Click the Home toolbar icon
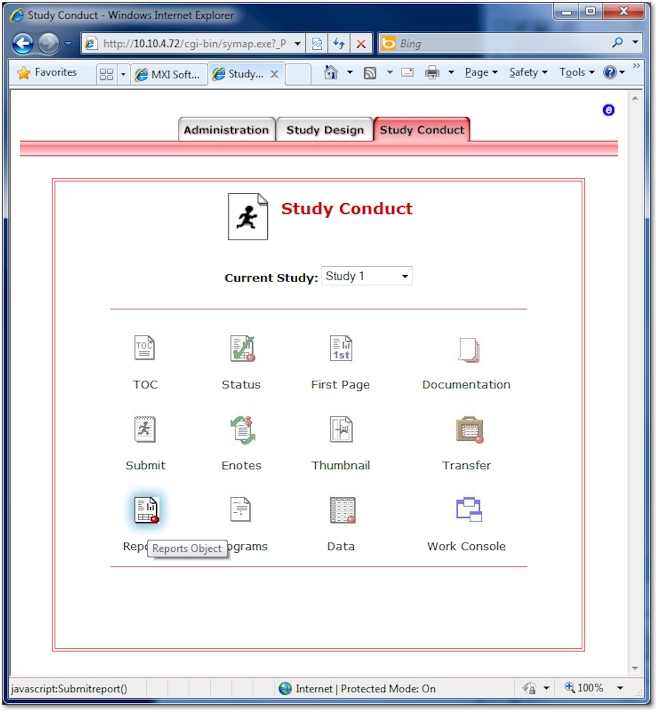Image resolution: width=658 pixels, height=712 pixels. pos(331,72)
